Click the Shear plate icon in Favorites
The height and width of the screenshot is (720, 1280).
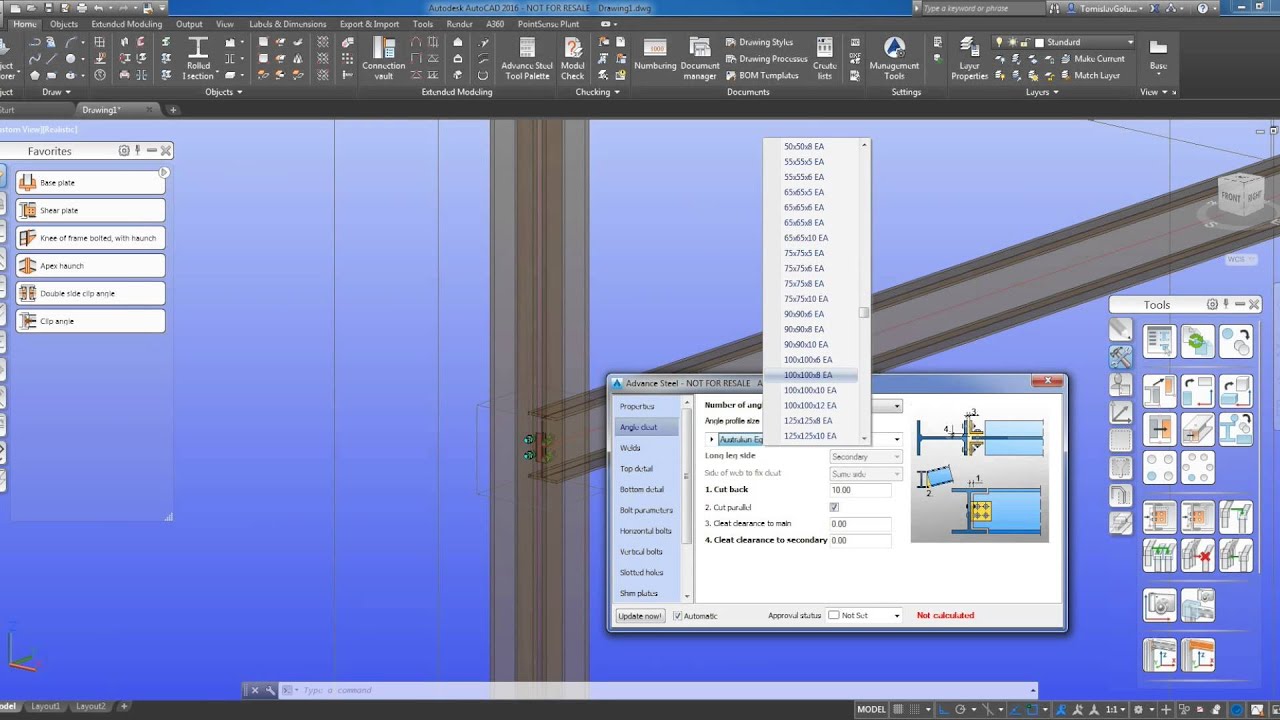click(x=27, y=210)
